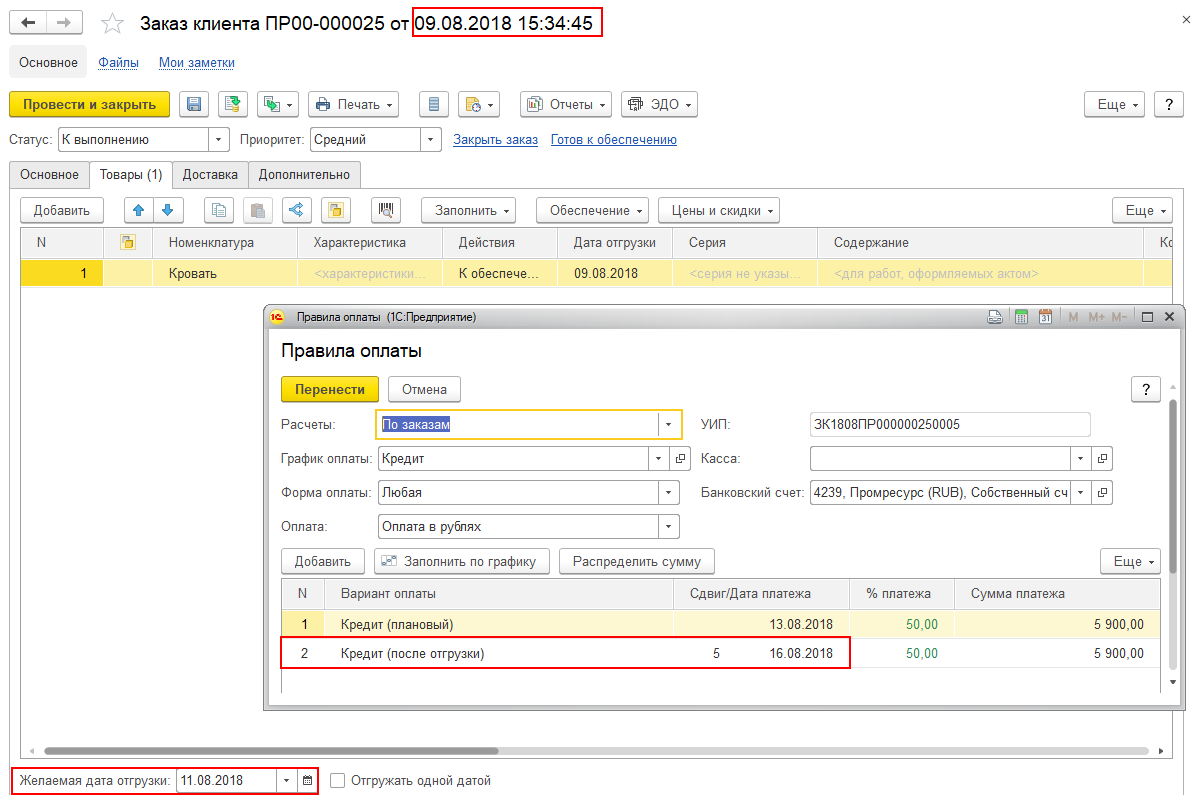
Task: Open calendar icon in payment rules title bar
Action: tap(1045, 317)
